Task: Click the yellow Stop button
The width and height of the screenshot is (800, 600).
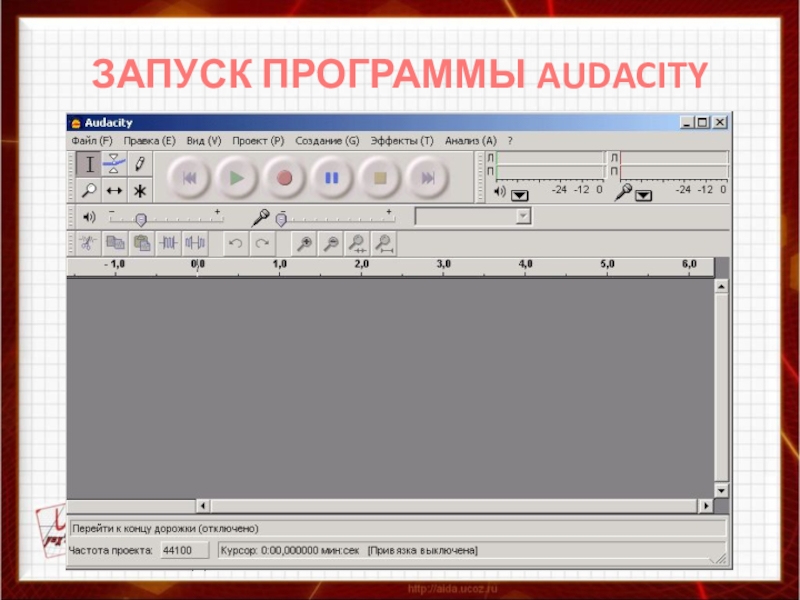Action: (380, 178)
